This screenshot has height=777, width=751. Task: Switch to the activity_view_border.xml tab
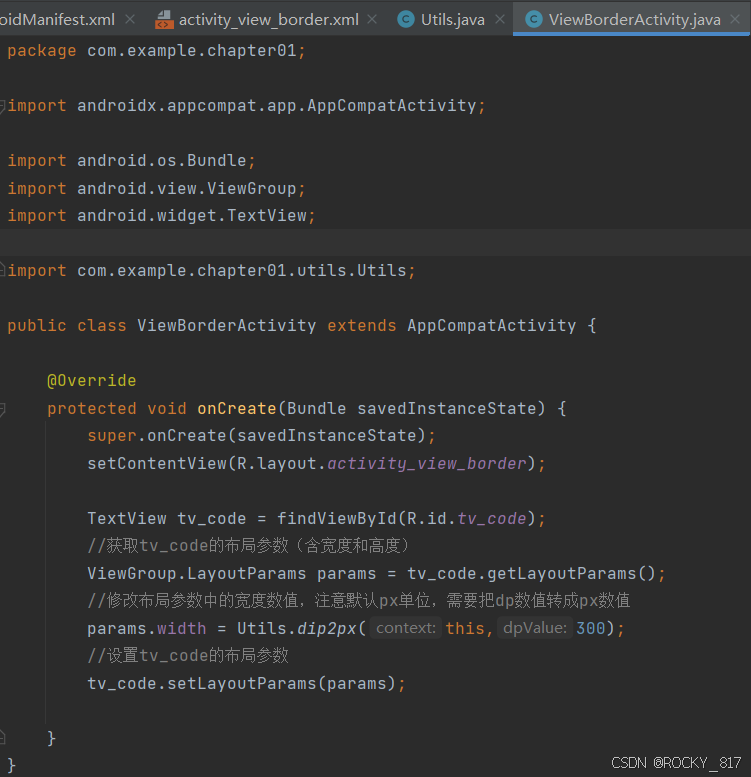(268, 20)
